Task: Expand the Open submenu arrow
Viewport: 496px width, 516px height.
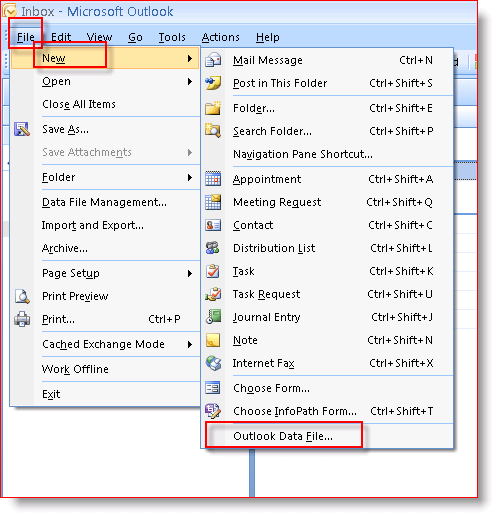Action: pos(190,82)
